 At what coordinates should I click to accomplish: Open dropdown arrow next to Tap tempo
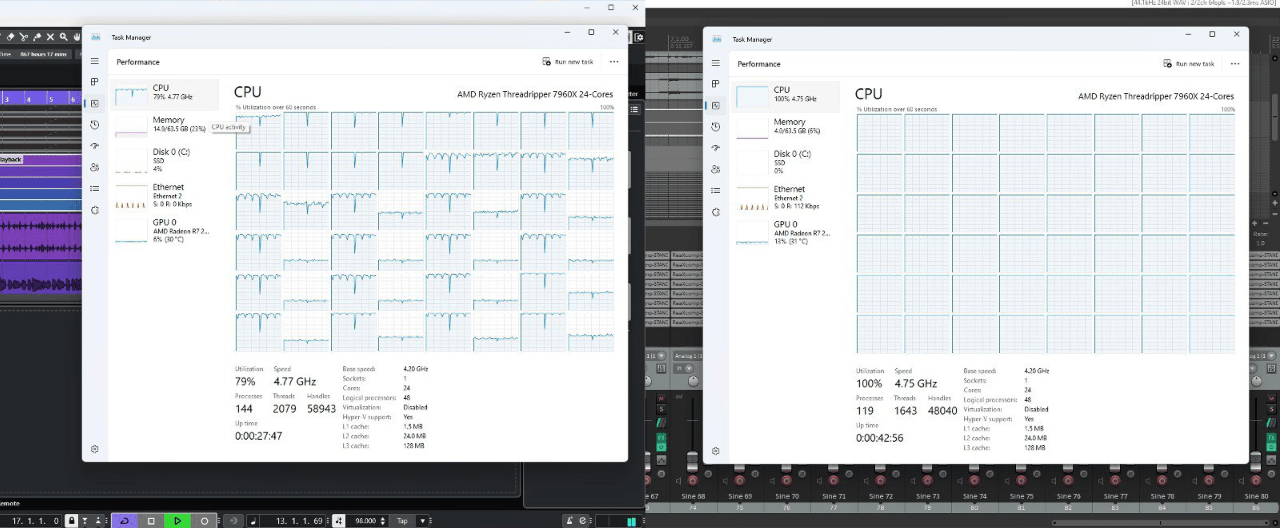(x=423, y=520)
